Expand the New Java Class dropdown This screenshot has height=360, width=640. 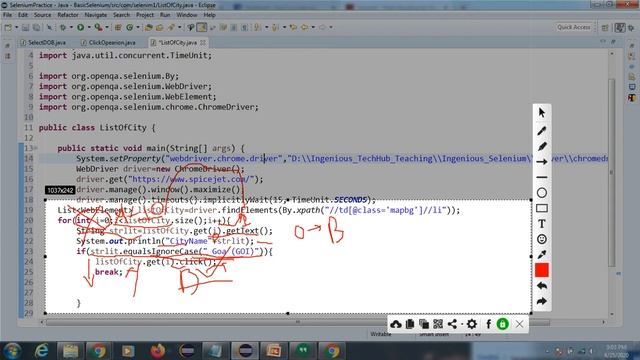coord(138,27)
